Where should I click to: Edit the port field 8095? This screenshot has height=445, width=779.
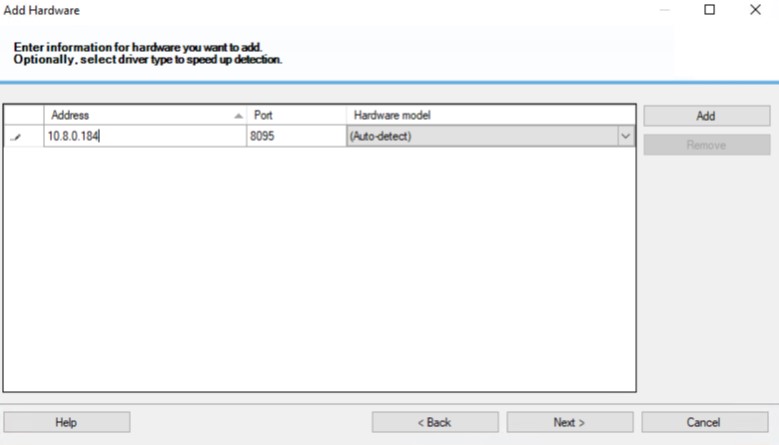296,136
